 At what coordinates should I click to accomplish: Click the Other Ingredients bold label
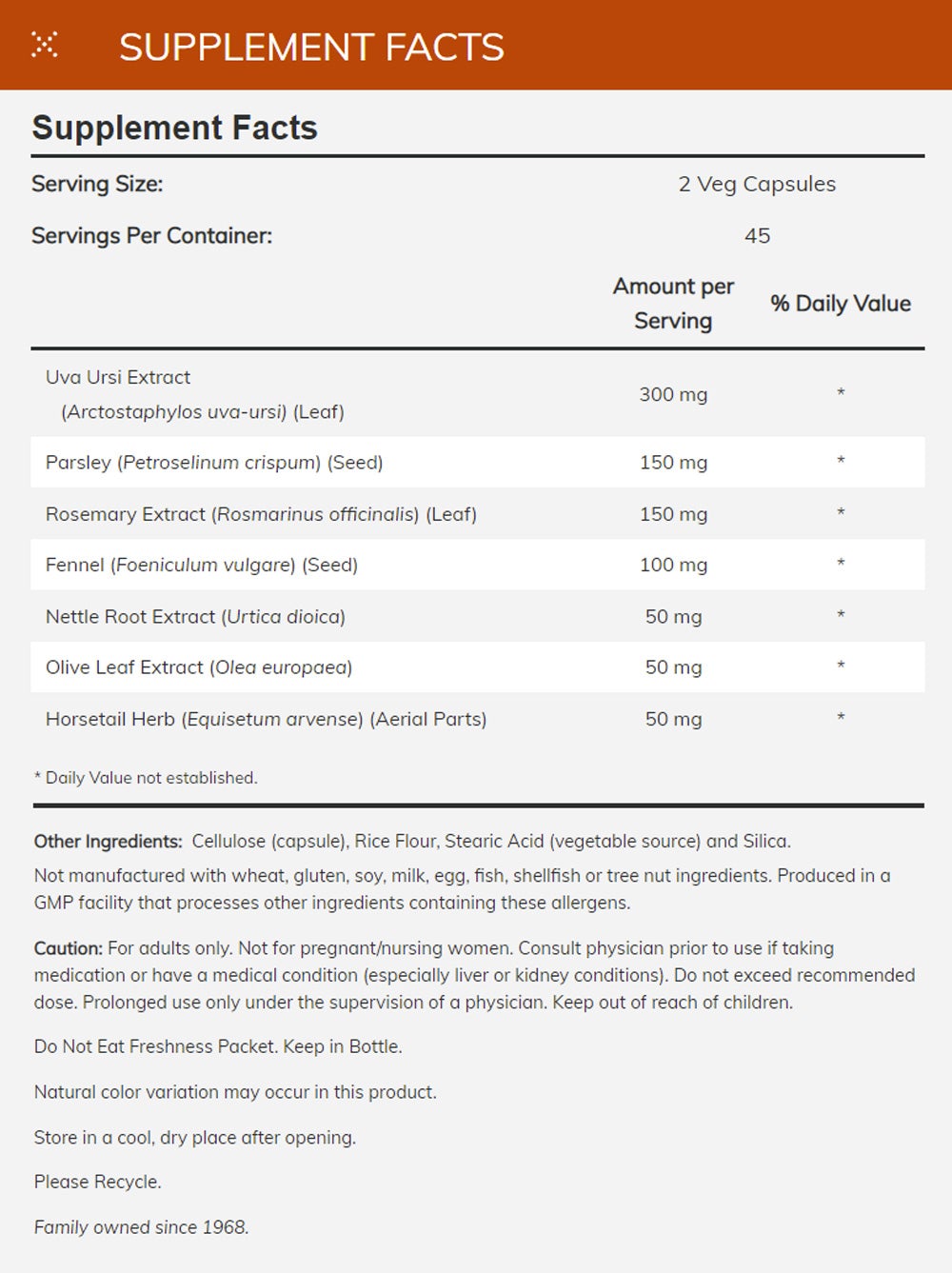pyautogui.click(x=108, y=842)
